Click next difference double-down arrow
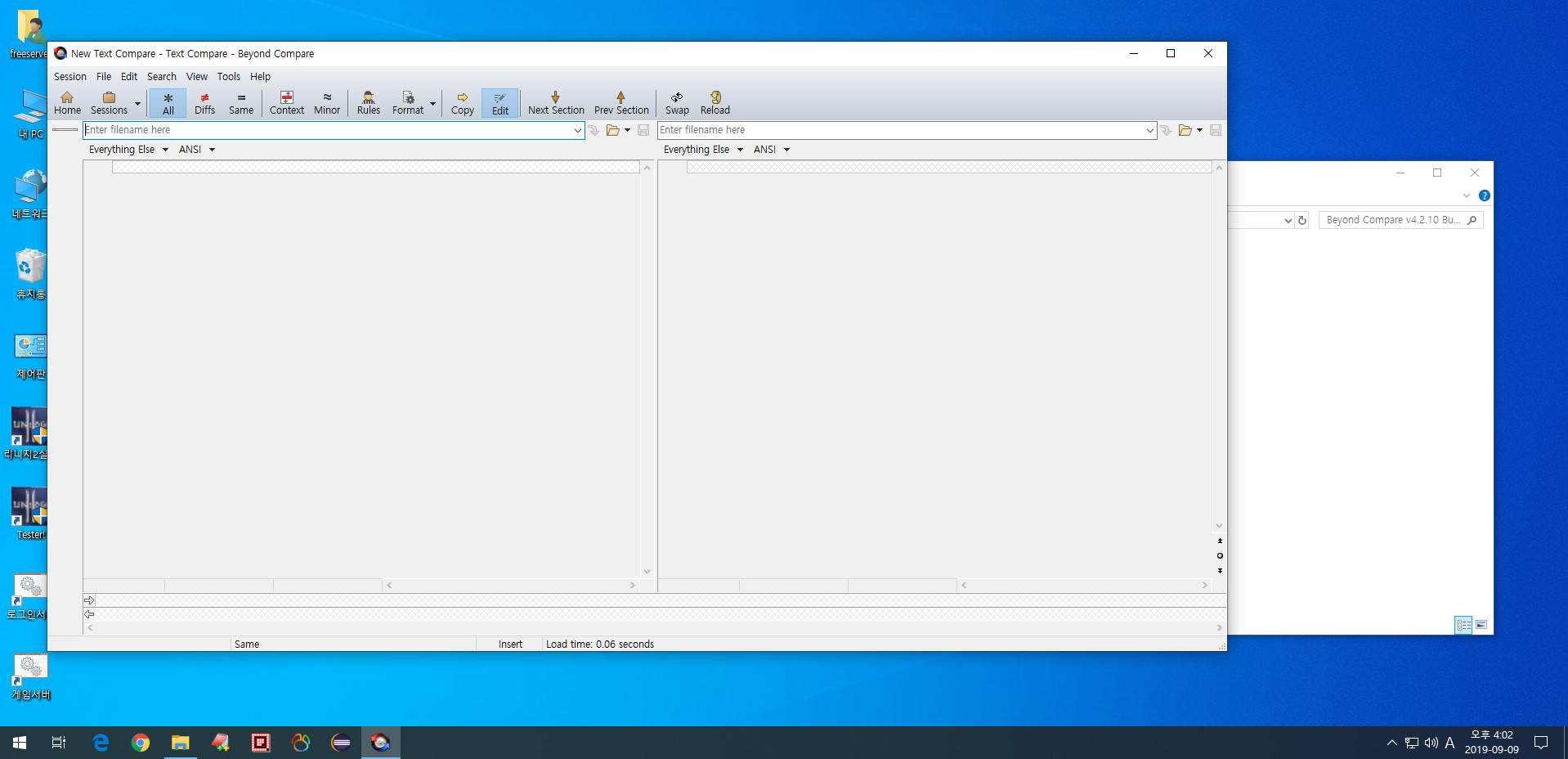 pyautogui.click(x=1220, y=571)
